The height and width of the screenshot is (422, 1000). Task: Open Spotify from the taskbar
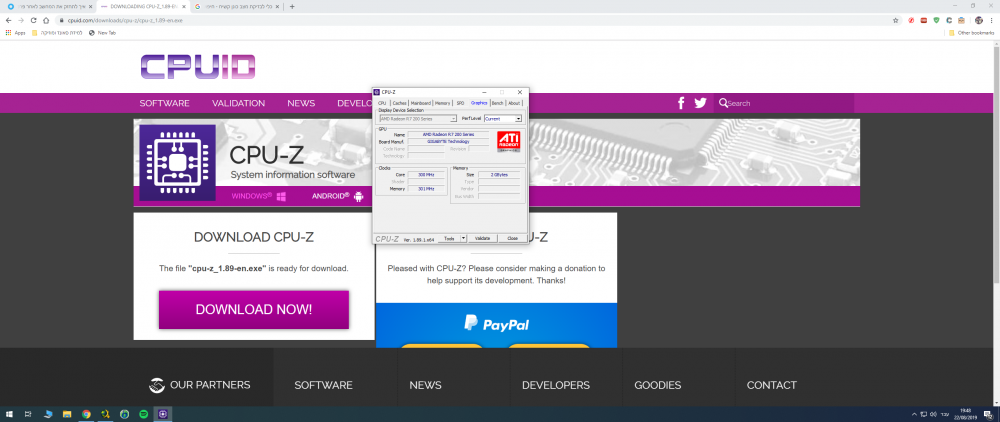[x=143, y=414]
